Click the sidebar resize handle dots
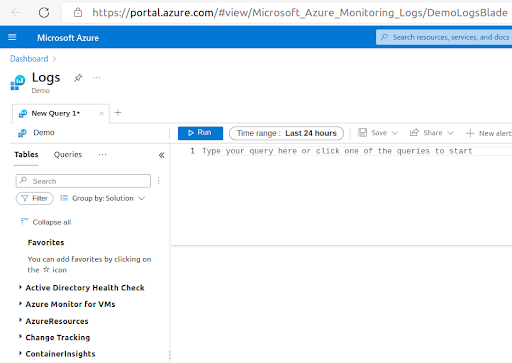512x363 pixels. 170,355
